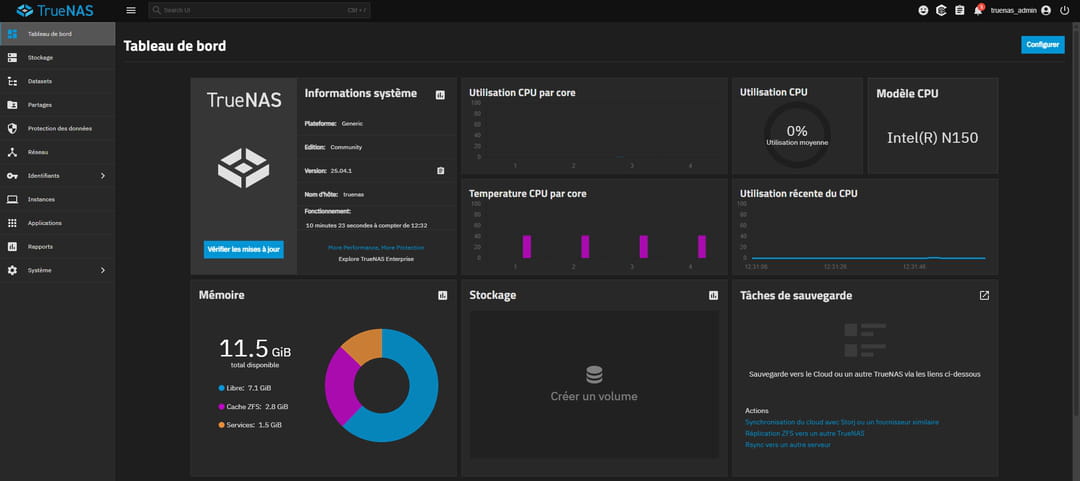
Task: Click Applications grid sidebar icon
Action: click(x=12, y=223)
